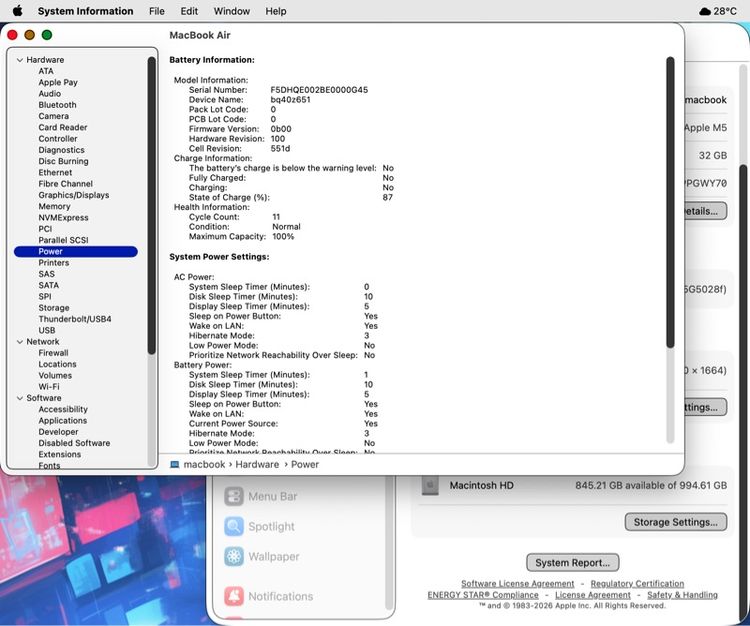Click the Wallpaper settings icon
This screenshot has height=626, width=750.
coord(234,556)
